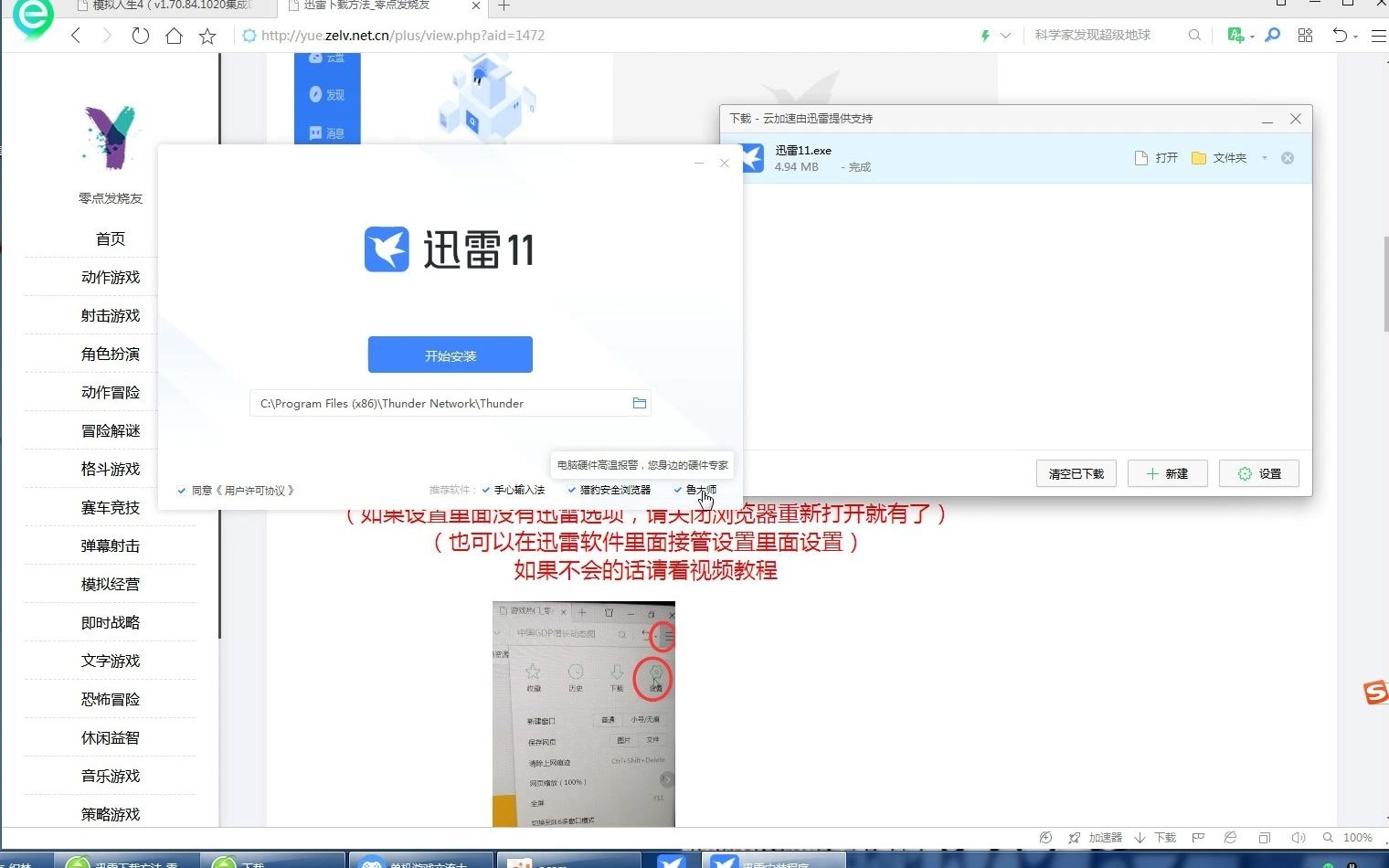
Task: Open the translate icon dropdown arrow
Action: click(1252, 37)
